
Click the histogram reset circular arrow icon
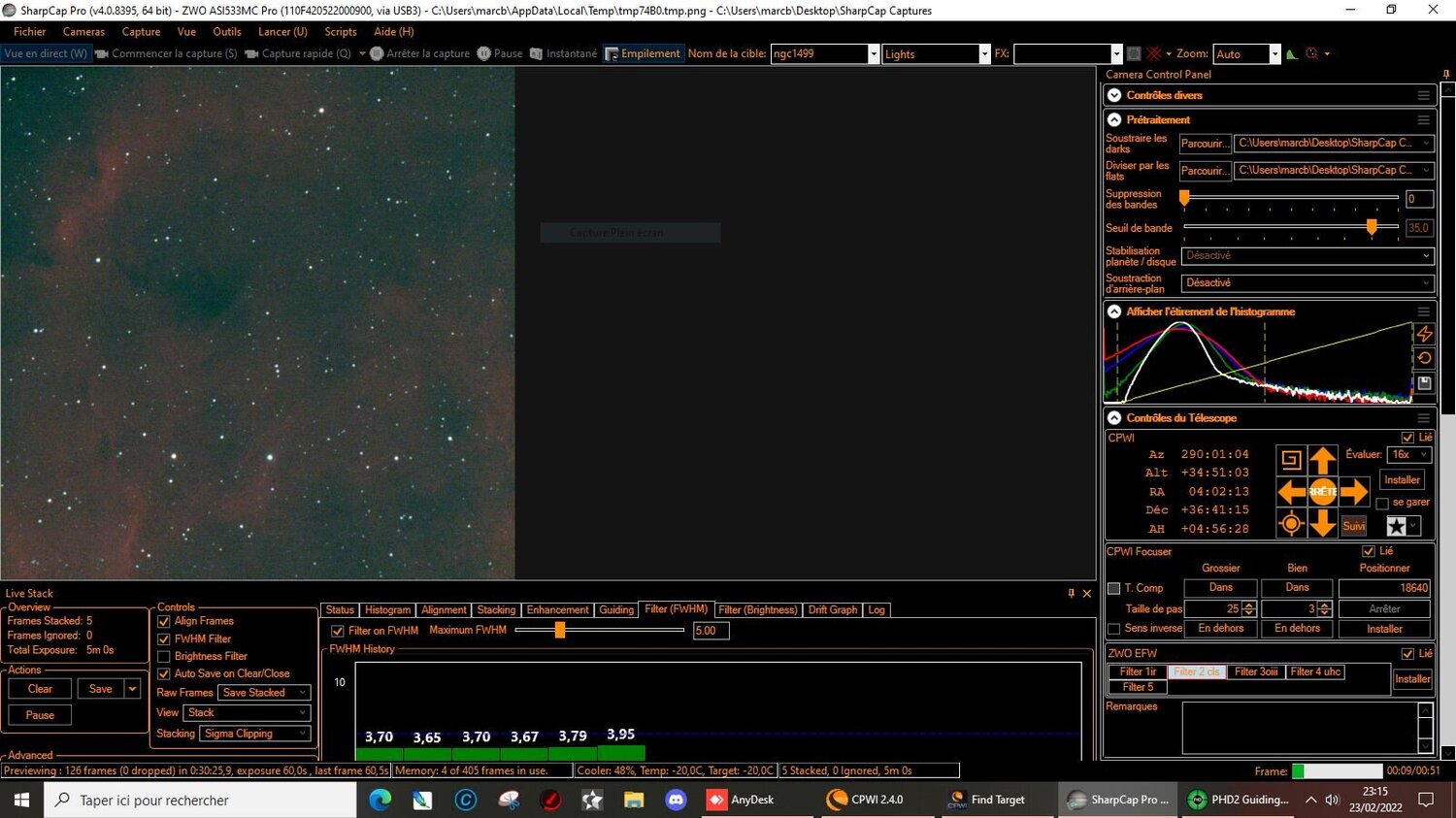pos(1424,357)
